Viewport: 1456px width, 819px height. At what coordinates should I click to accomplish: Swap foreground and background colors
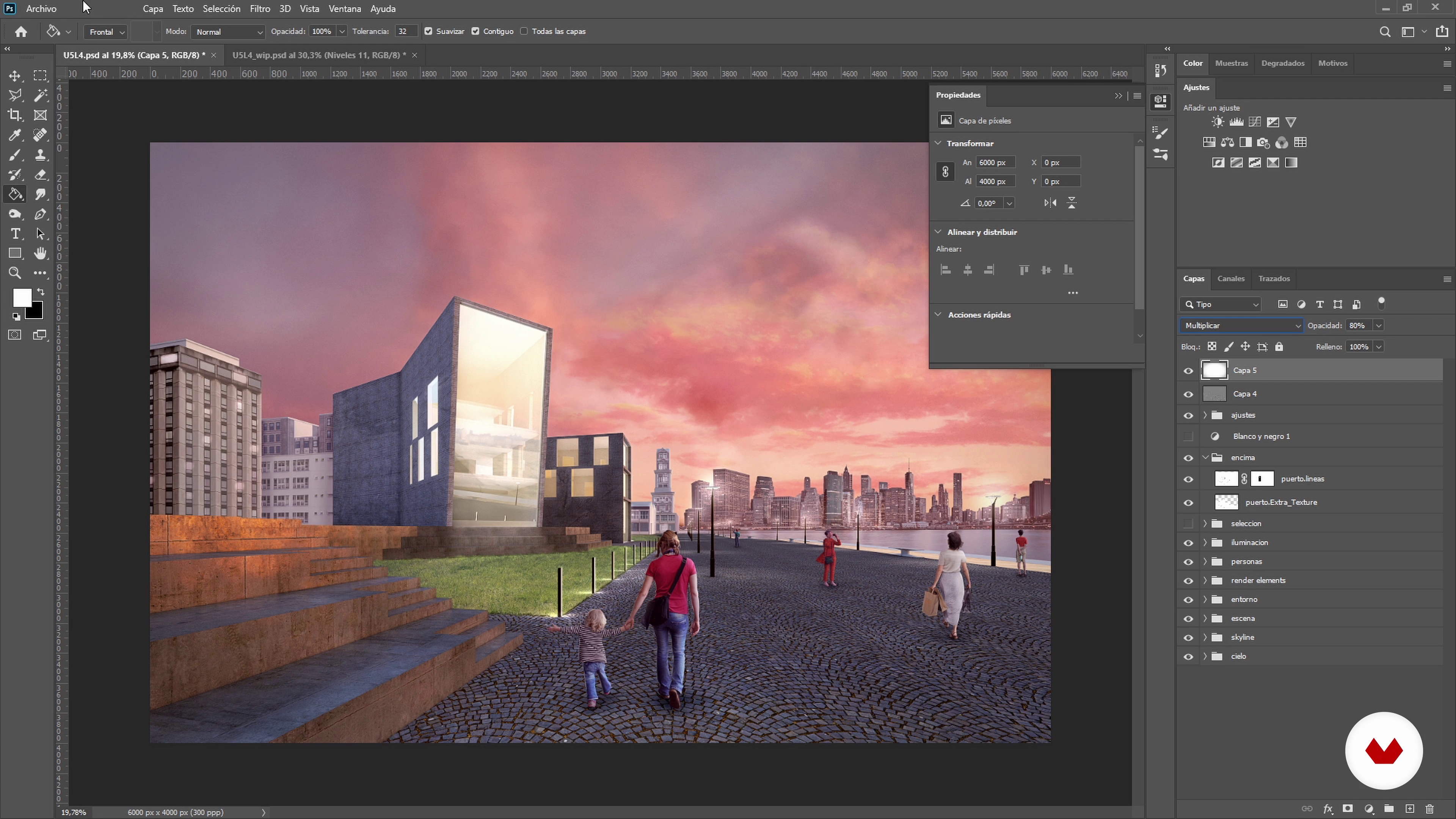point(41,292)
